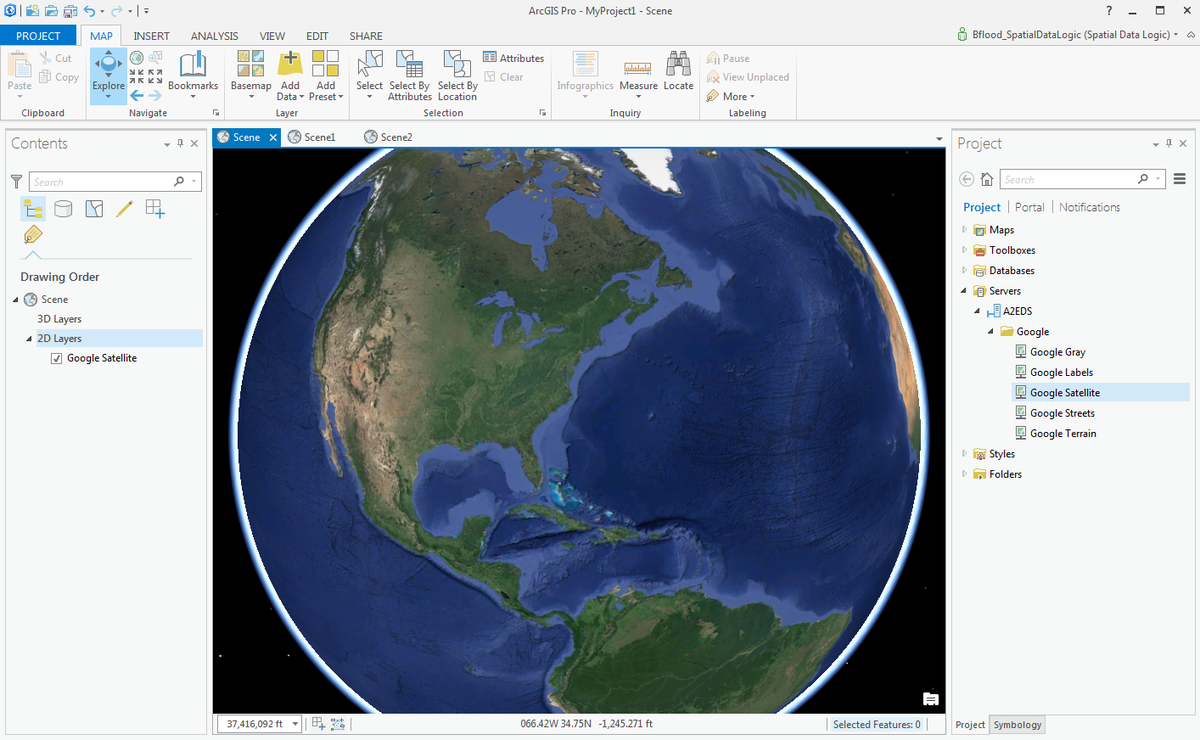Collapse the Servers node

[964, 291]
